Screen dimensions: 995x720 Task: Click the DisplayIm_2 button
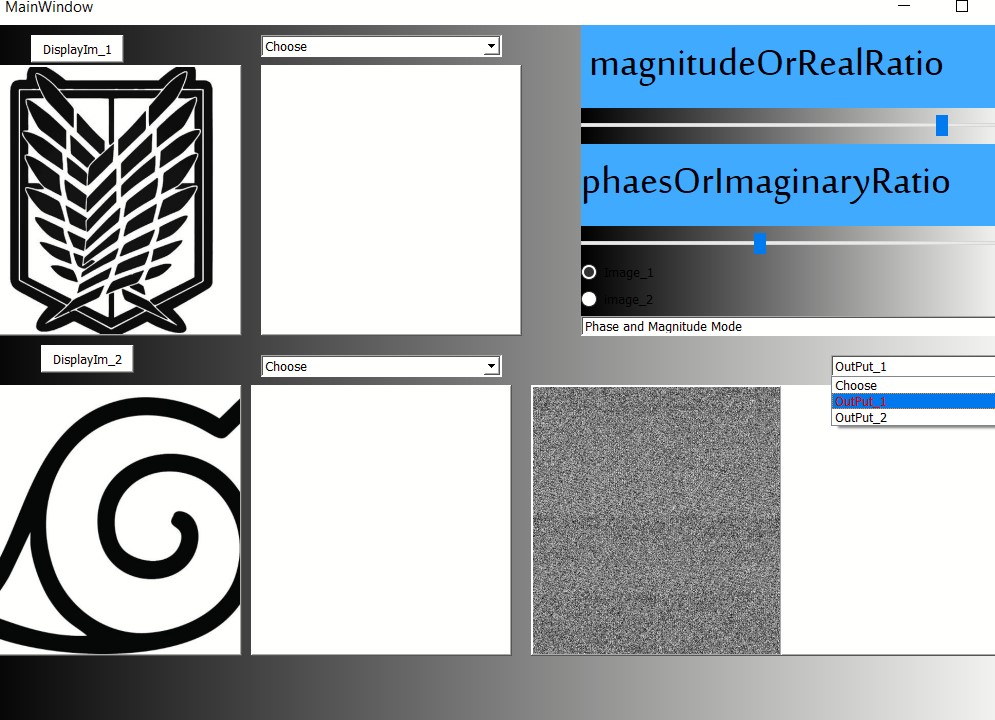pos(87,359)
